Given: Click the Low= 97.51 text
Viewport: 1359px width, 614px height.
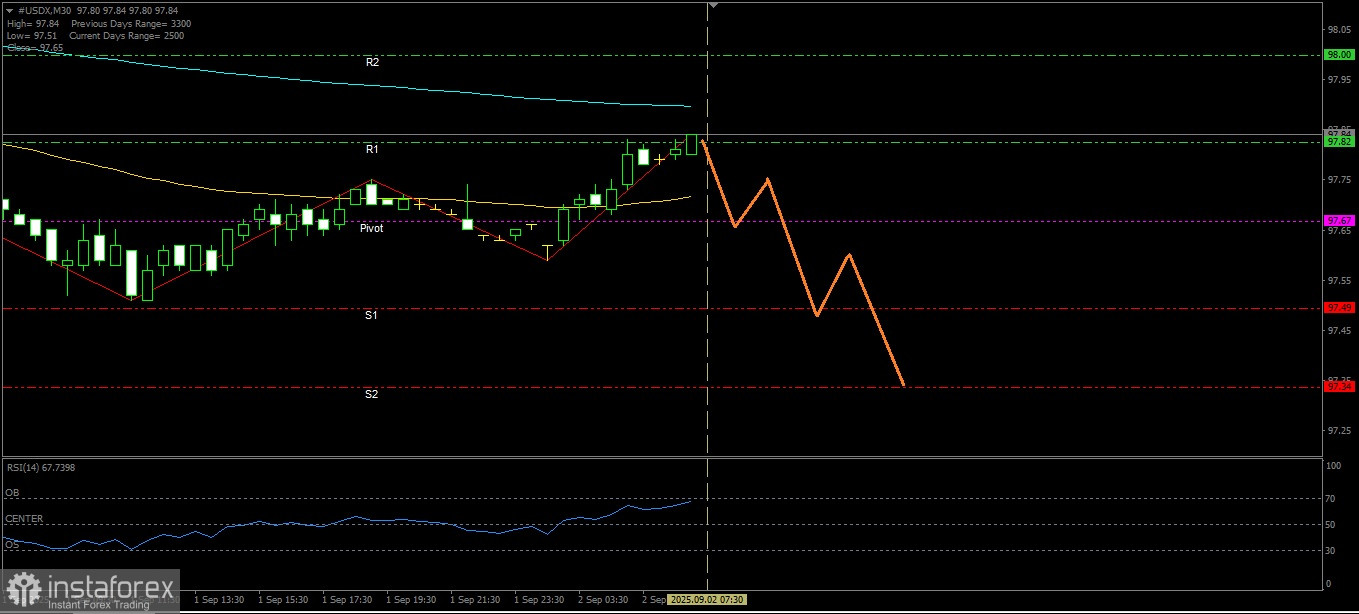Looking at the screenshot, I should tap(31, 35).
